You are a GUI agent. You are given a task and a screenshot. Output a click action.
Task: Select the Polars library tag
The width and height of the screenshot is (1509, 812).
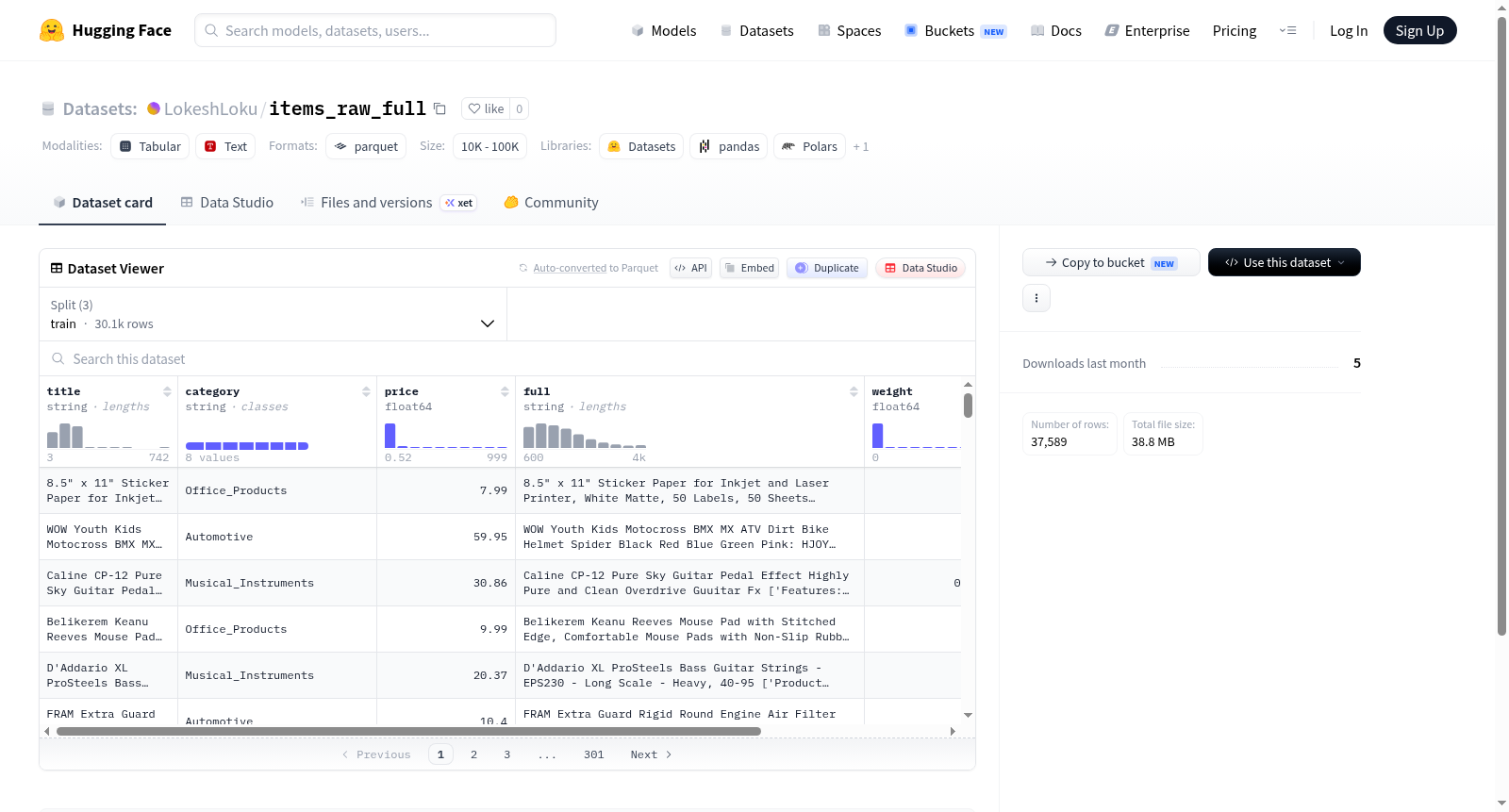coord(810,146)
